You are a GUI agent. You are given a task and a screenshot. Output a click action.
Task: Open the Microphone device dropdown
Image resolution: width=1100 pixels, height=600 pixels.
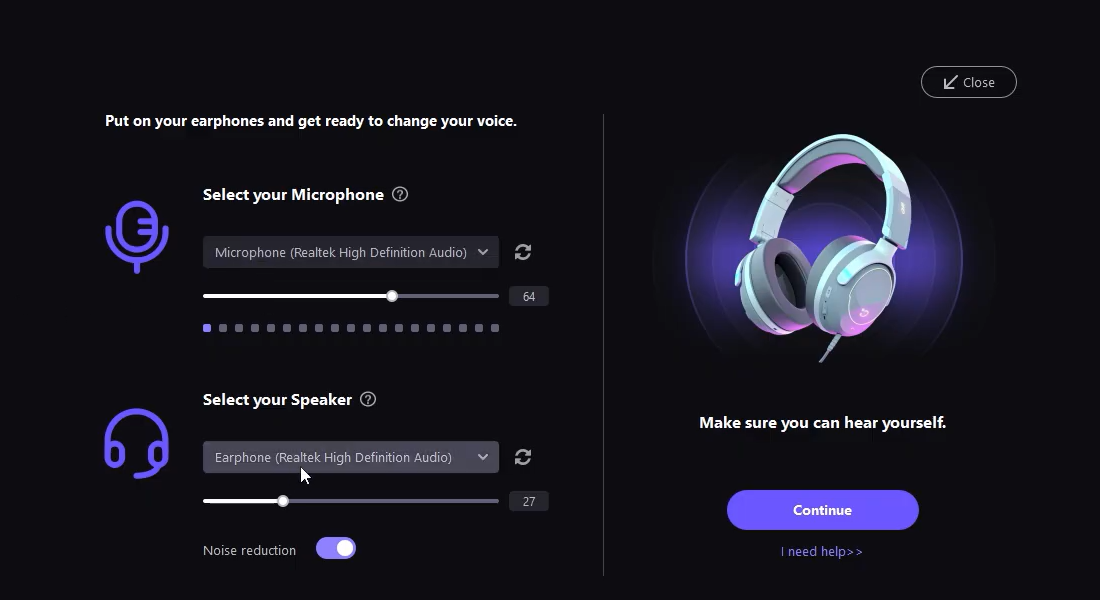(x=340, y=252)
